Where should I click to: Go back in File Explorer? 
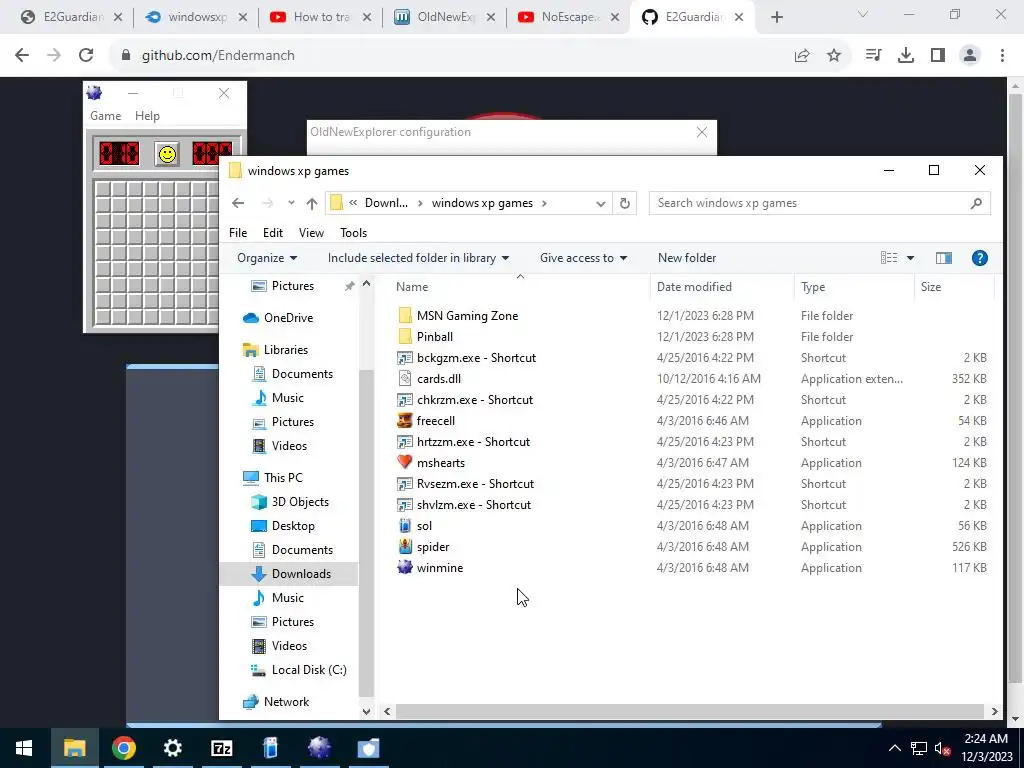pyautogui.click(x=238, y=203)
